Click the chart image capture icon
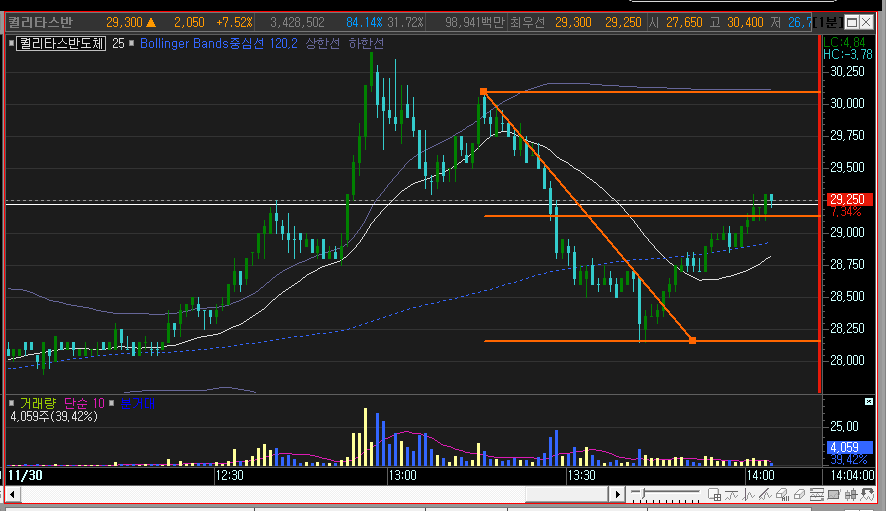 (833, 495)
